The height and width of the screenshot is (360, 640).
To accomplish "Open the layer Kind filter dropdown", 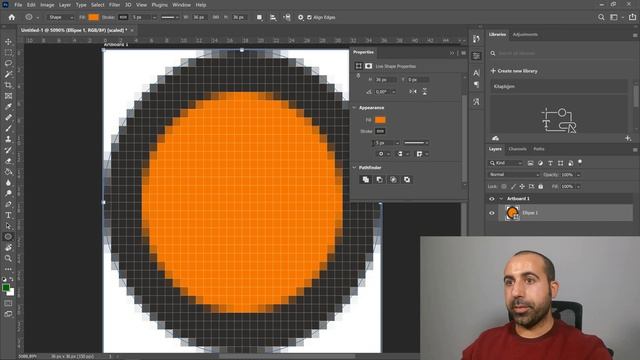I will pyautogui.click(x=506, y=163).
